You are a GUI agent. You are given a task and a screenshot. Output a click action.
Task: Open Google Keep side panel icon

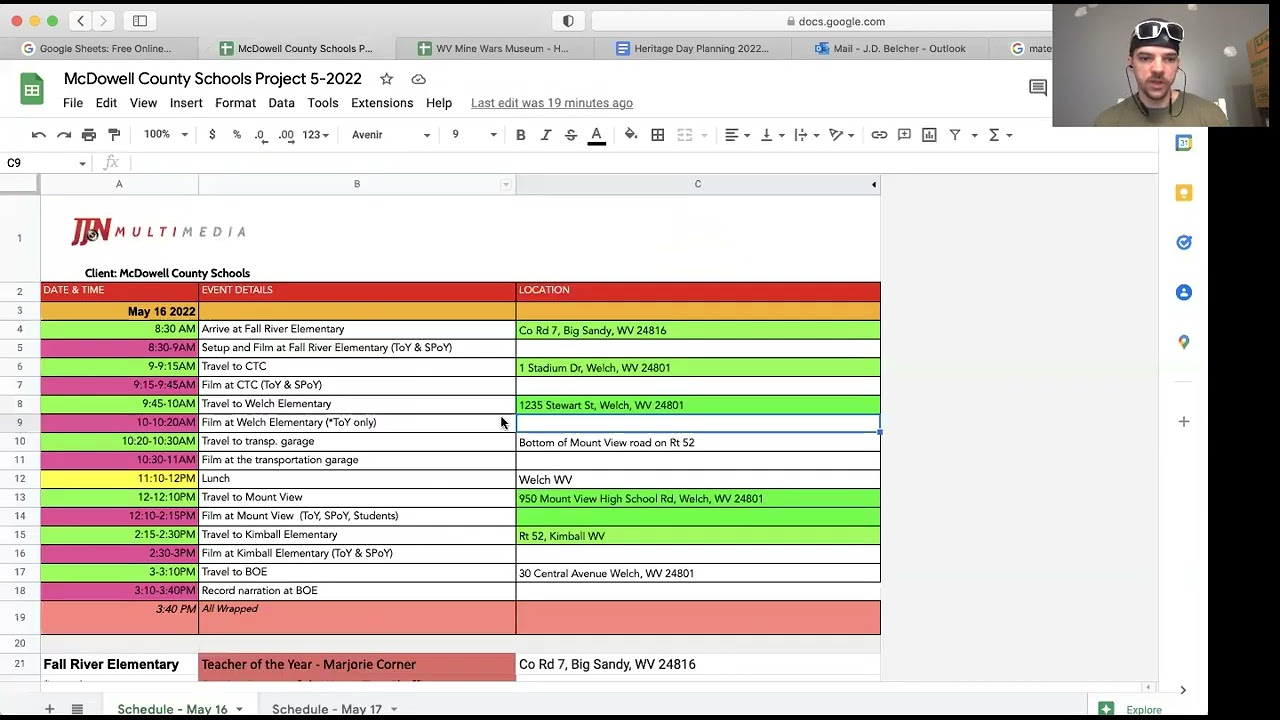click(x=1184, y=193)
